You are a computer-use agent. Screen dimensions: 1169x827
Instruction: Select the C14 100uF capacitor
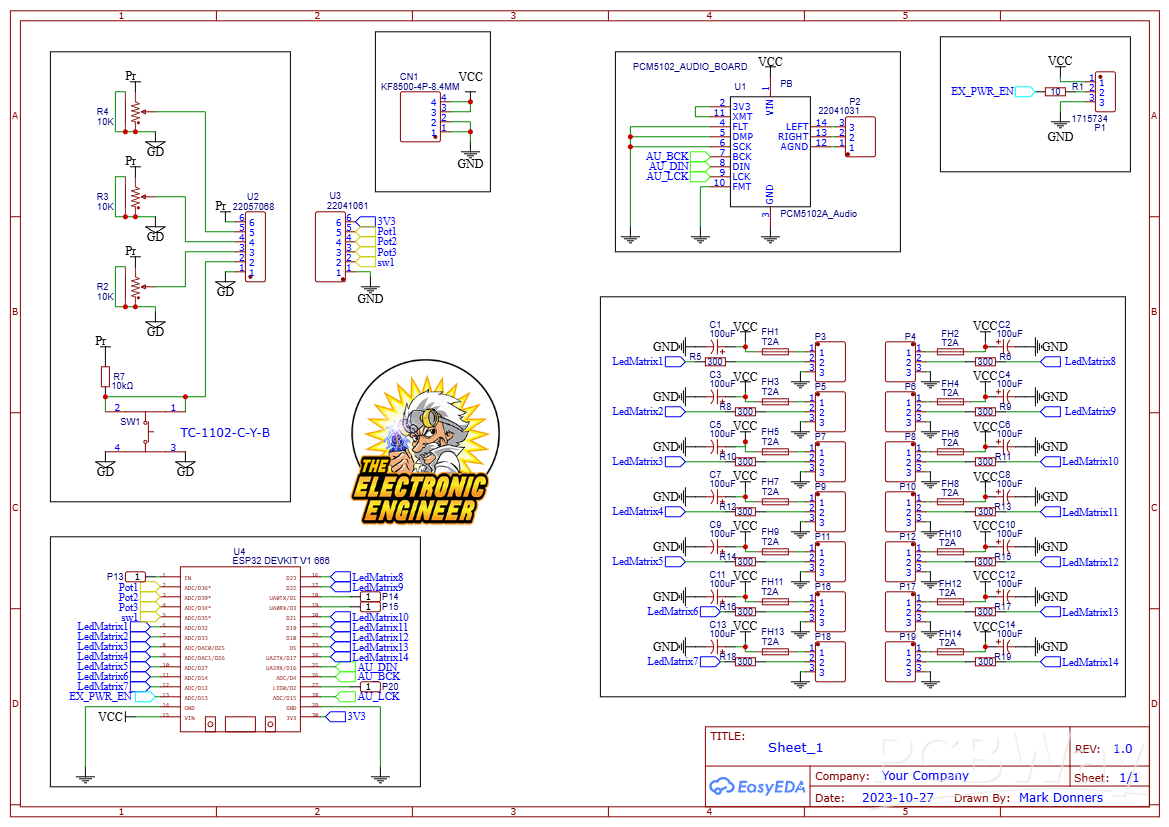pos(1006,647)
